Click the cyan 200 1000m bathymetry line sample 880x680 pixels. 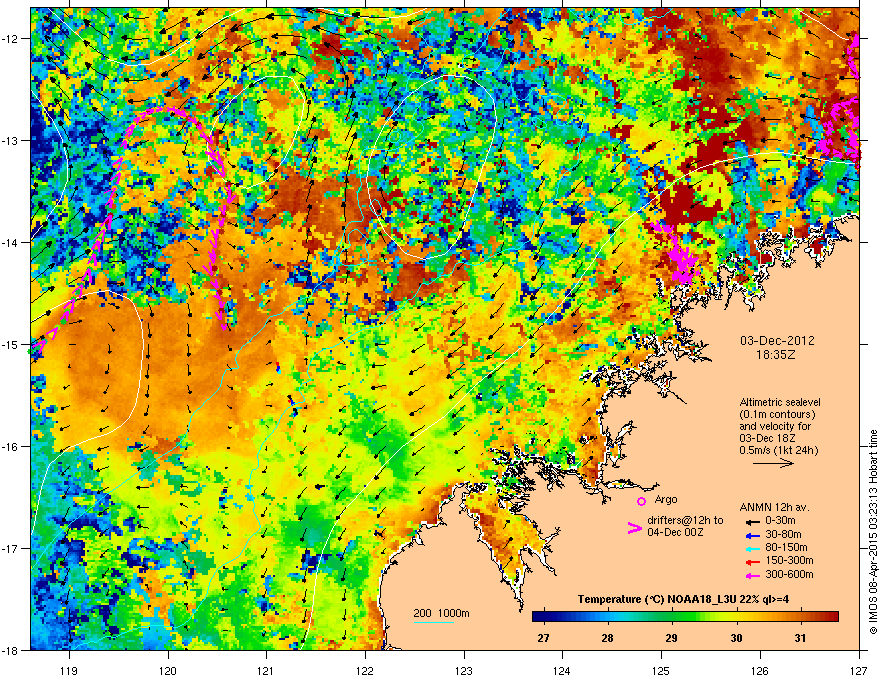click(x=434, y=622)
